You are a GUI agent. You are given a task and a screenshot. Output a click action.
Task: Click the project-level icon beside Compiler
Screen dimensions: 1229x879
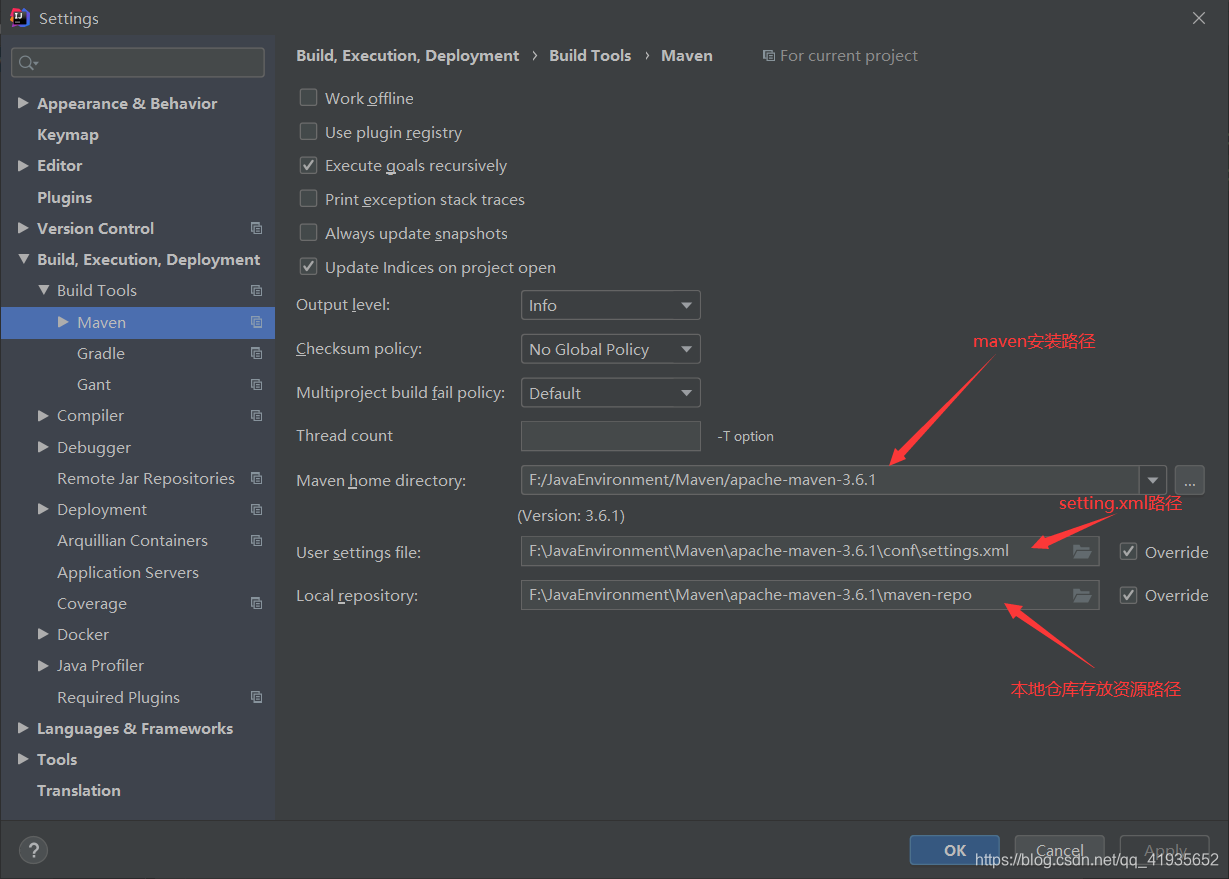(x=257, y=415)
